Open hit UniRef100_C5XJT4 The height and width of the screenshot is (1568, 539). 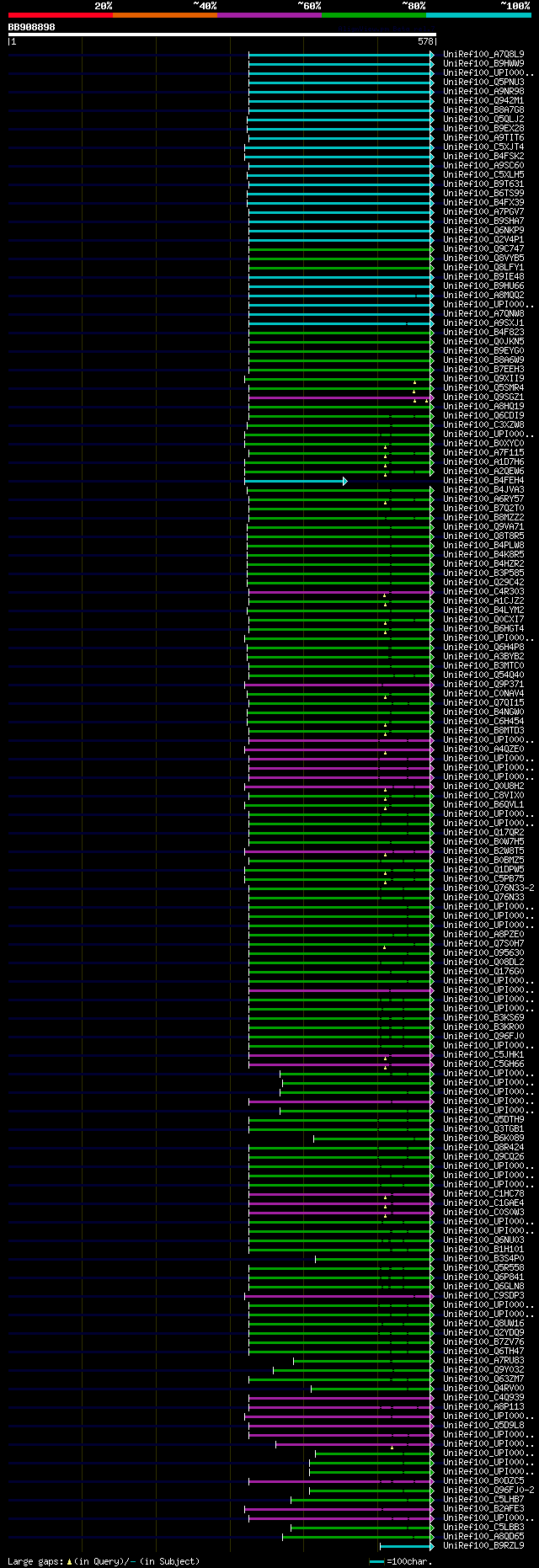(x=483, y=147)
